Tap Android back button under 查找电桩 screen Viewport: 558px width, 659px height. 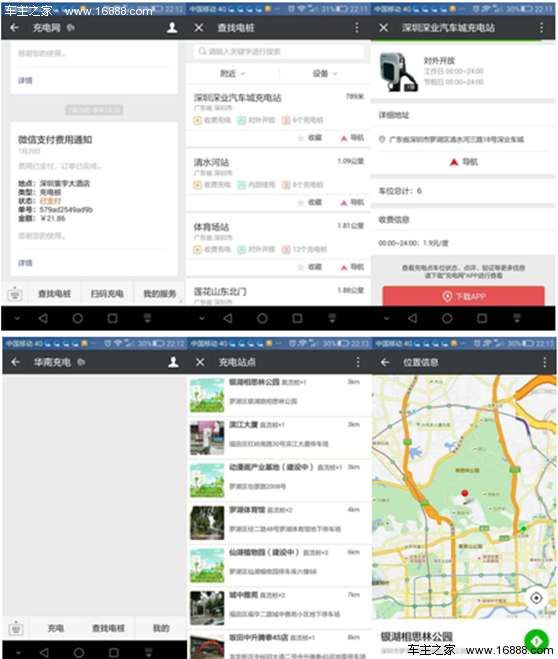[227, 319]
